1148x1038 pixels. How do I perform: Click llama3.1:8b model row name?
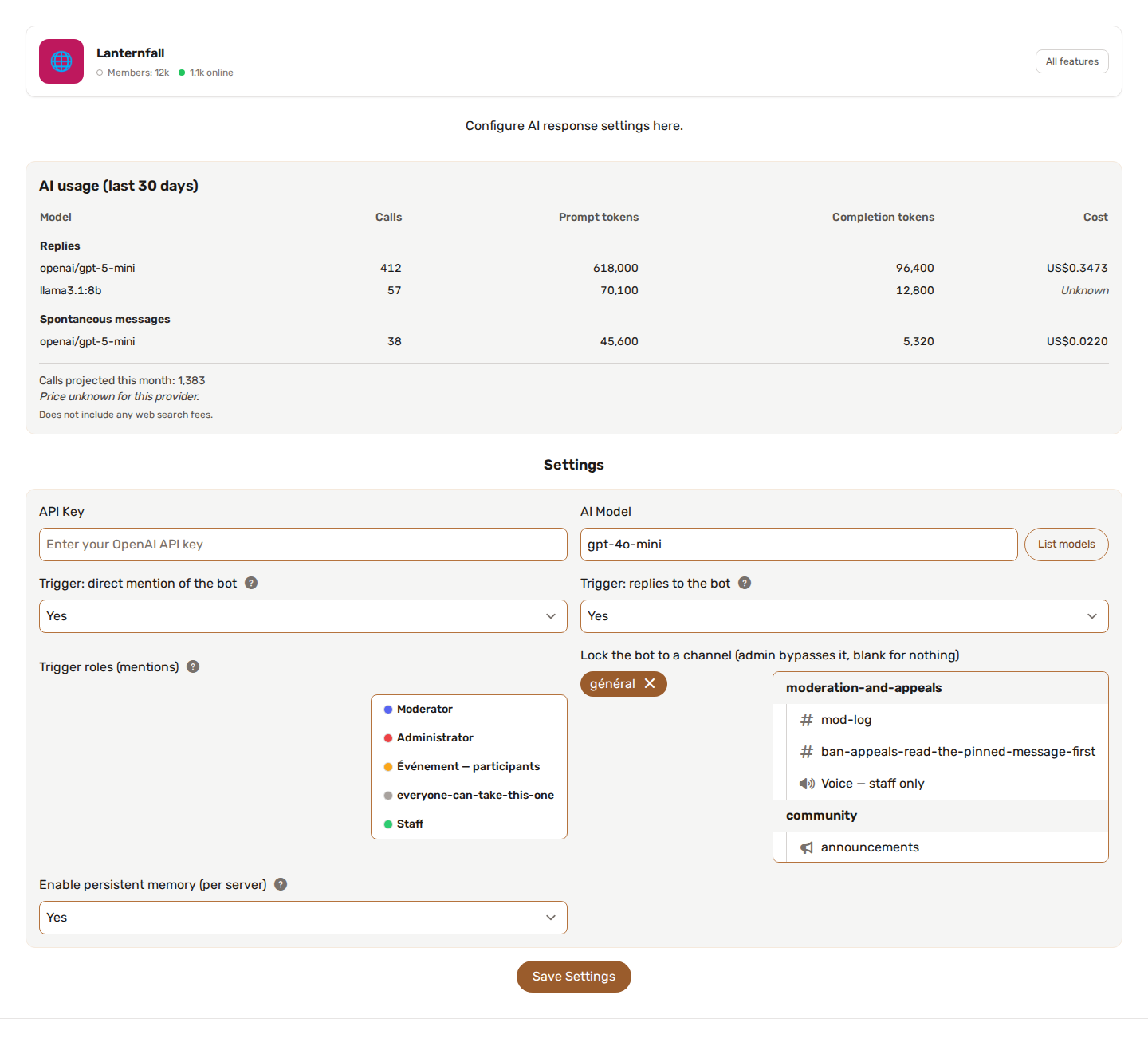[71, 290]
